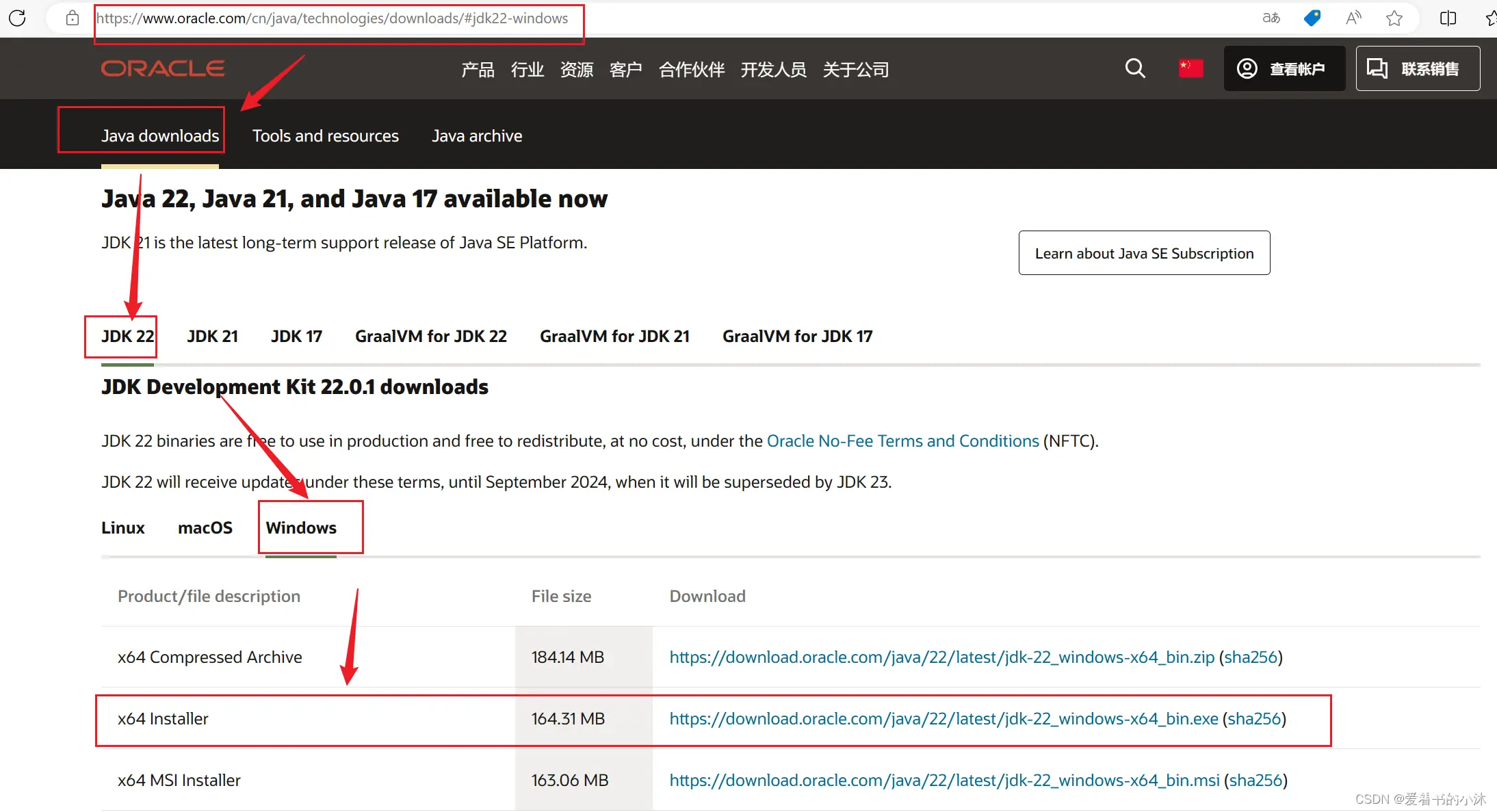Click x64 Installer download link
This screenshot has width=1497, height=812.
[x=942, y=718]
